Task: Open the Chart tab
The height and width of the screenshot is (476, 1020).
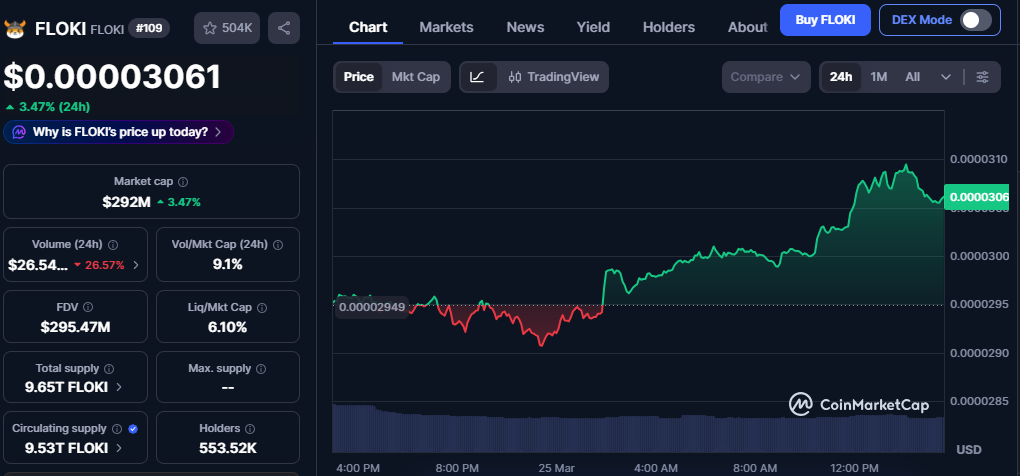Action: coord(368,27)
